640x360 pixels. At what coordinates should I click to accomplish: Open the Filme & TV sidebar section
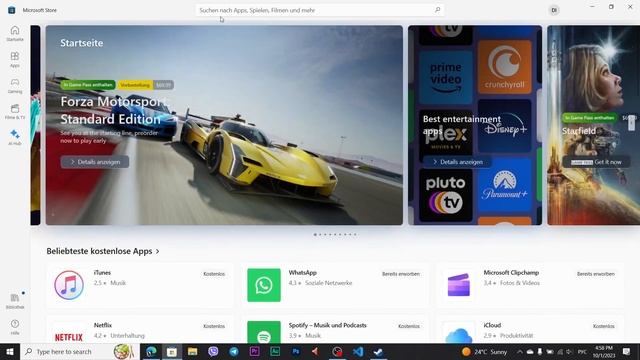(x=15, y=111)
